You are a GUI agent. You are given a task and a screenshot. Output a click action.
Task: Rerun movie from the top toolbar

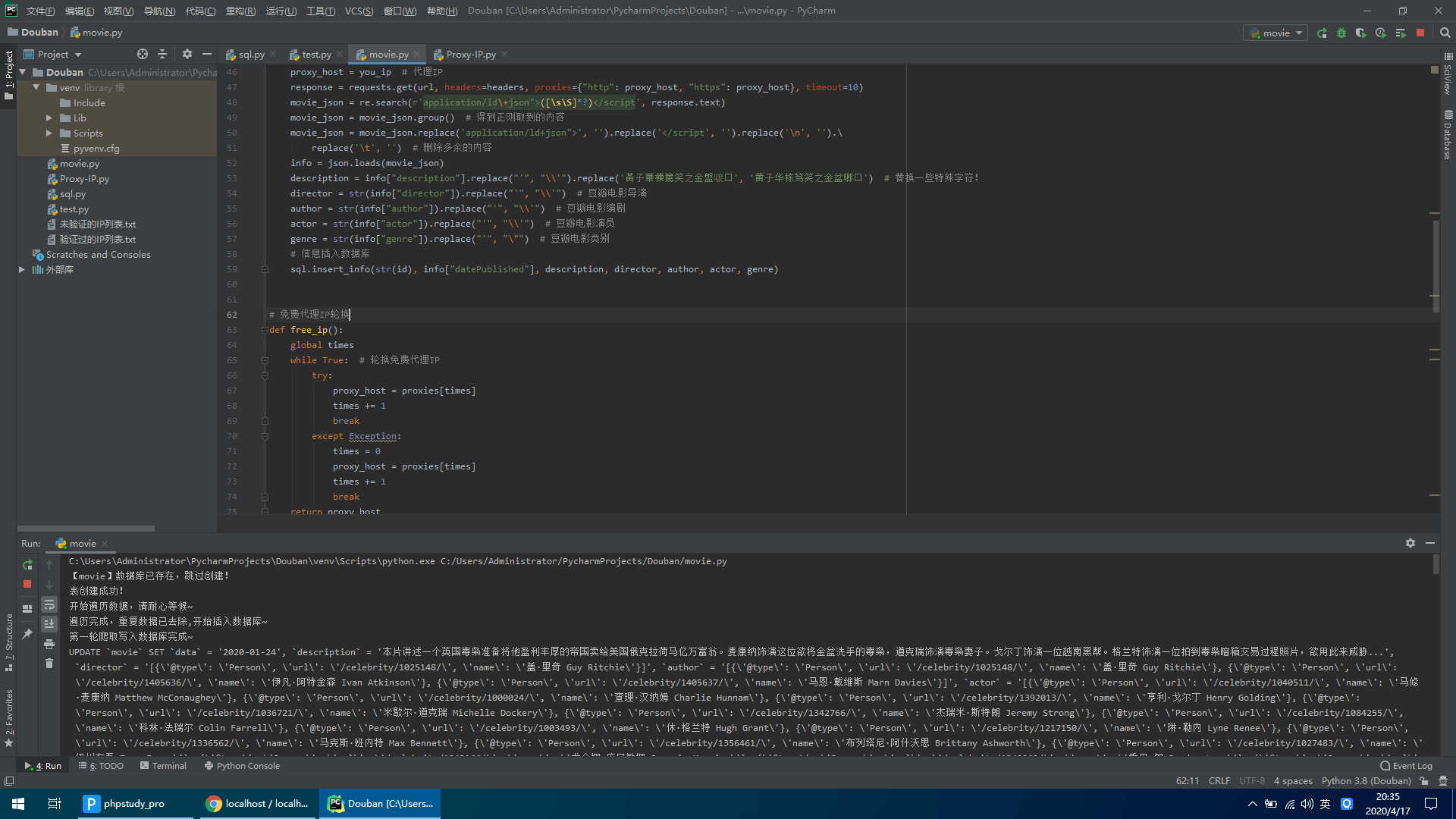tap(1322, 33)
